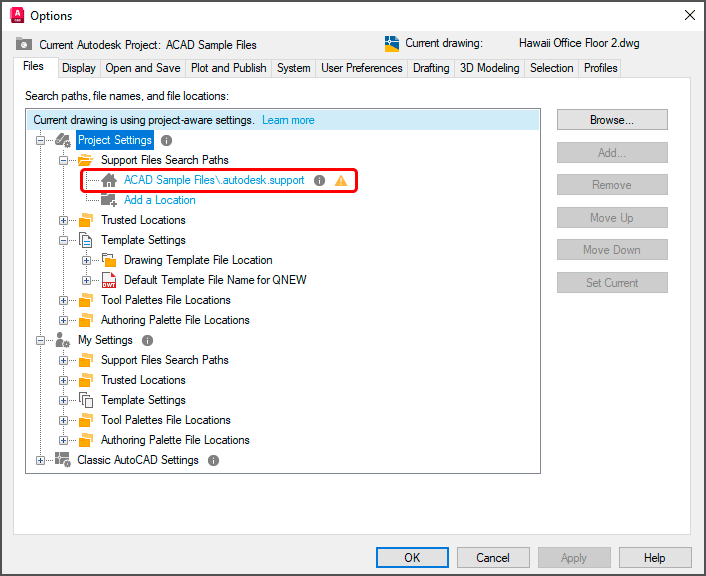
Task: Click the home icon beside the ACAD Sample Files path
Action: pyautogui.click(x=109, y=180)
